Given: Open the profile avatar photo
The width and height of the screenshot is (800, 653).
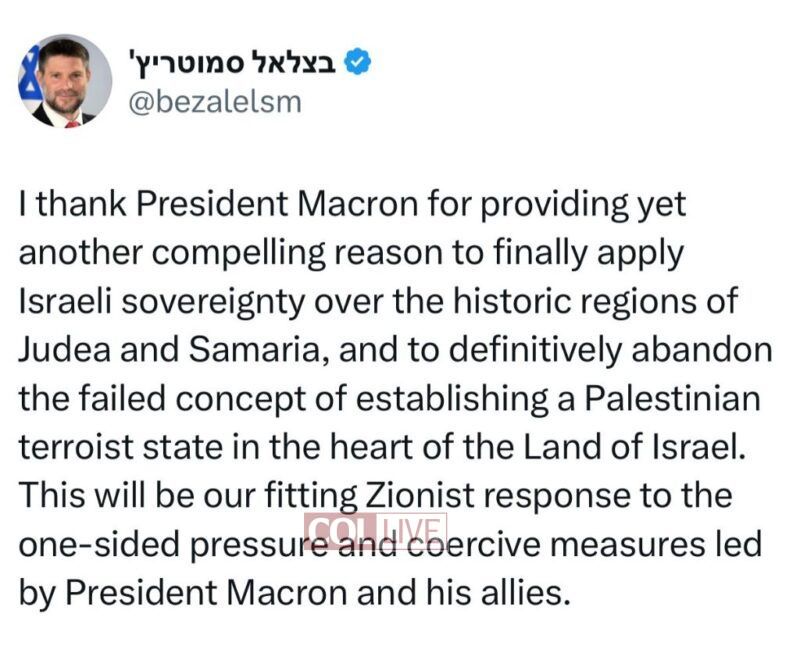Looking at the screenshot, I should (x=66, y=82).
